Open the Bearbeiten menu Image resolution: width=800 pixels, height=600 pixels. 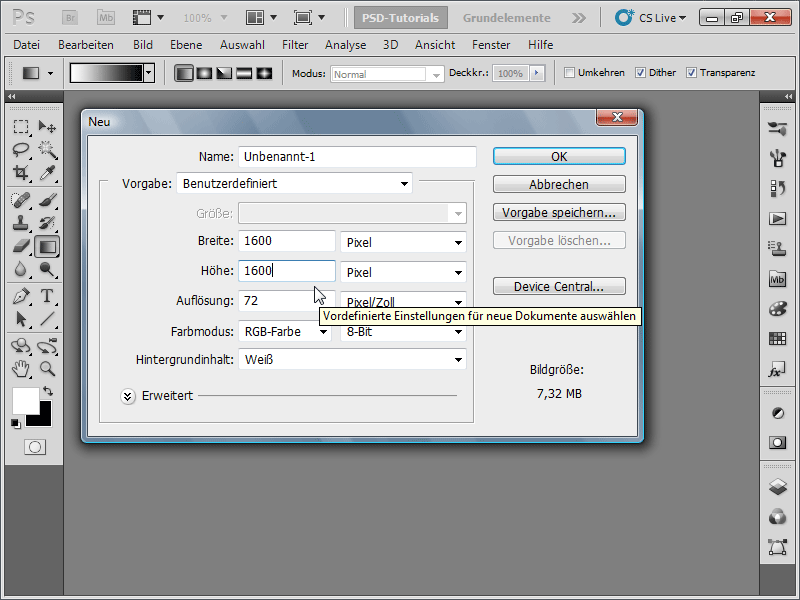pyautogui.click(x=86, y=45)
